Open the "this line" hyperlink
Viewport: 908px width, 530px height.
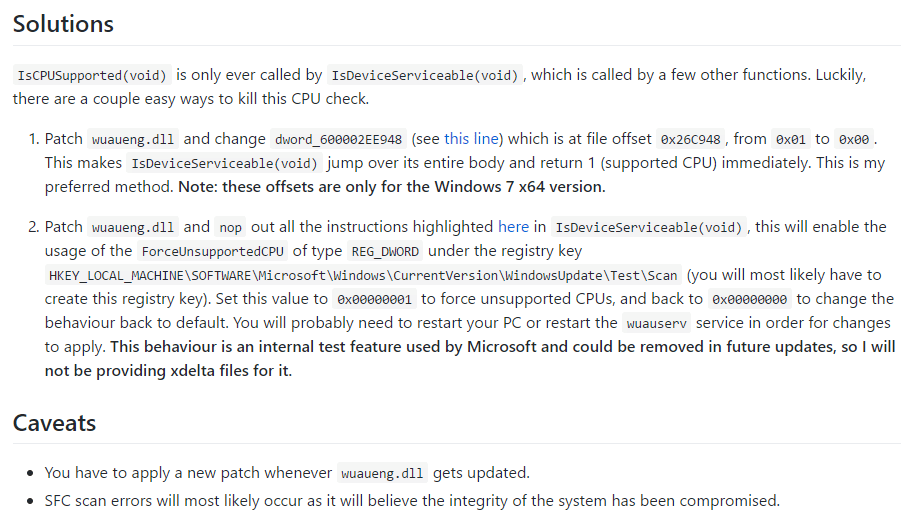[471, 139]
